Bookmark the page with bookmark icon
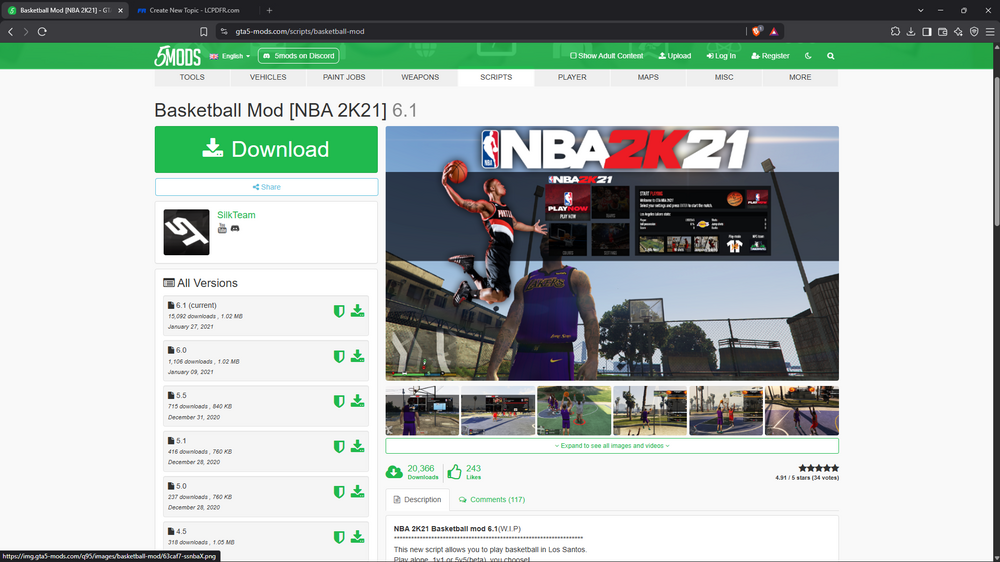1000x562 pixels. click(x=203, y=31)
